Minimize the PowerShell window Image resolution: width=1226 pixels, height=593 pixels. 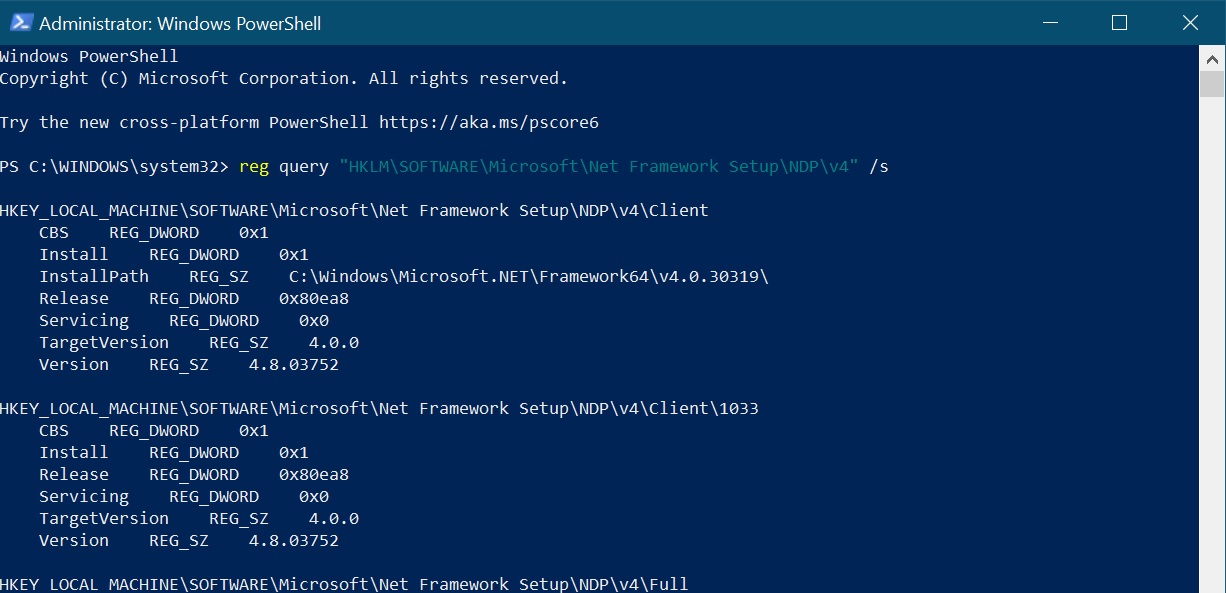[1050, 22]
